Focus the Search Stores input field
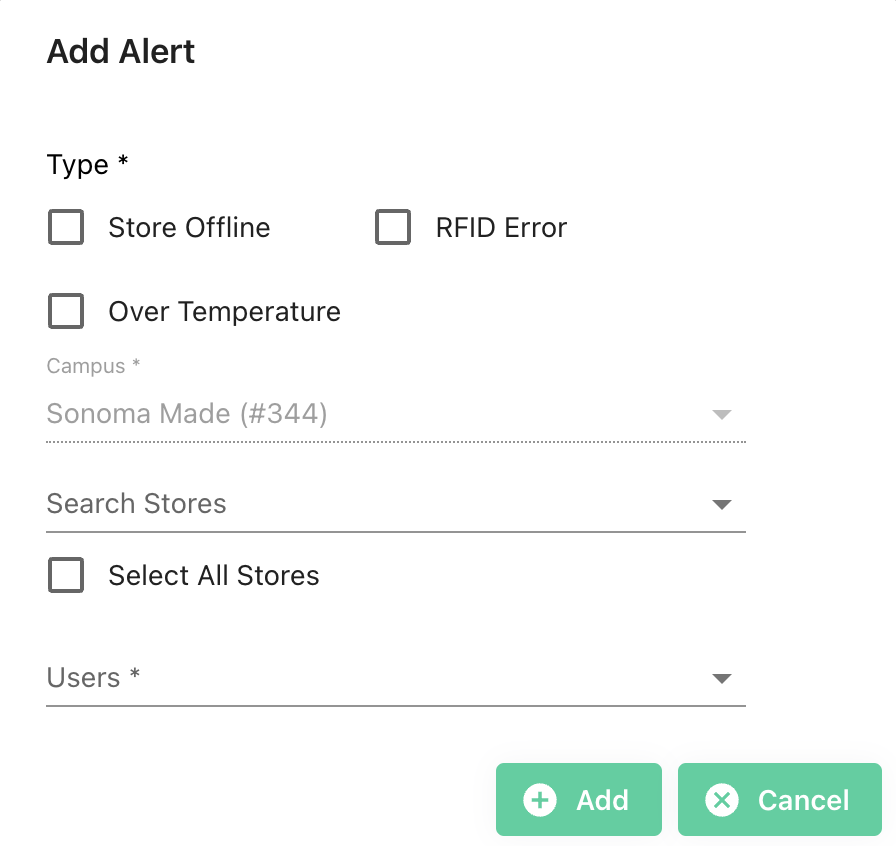The width and height of the screenshot is (896, 846). point(377,504)
